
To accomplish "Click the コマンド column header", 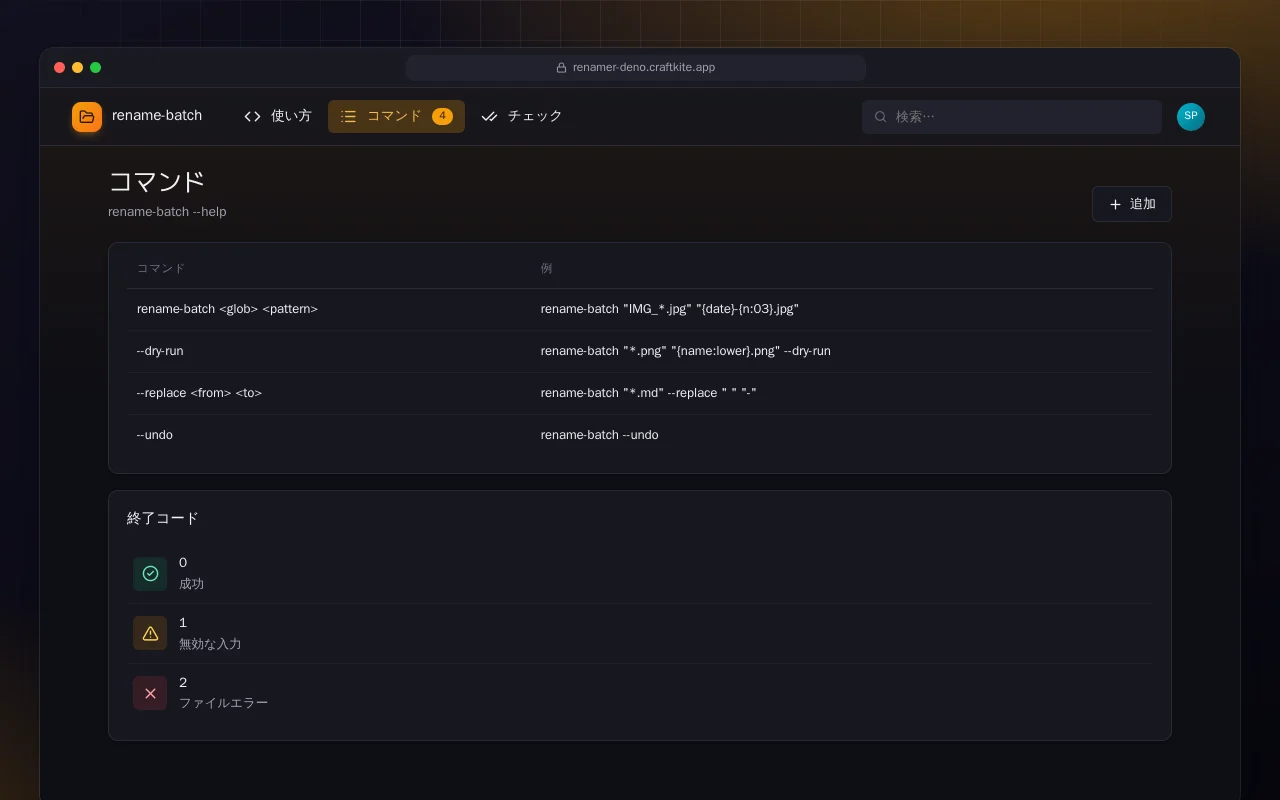I will 161,268.
